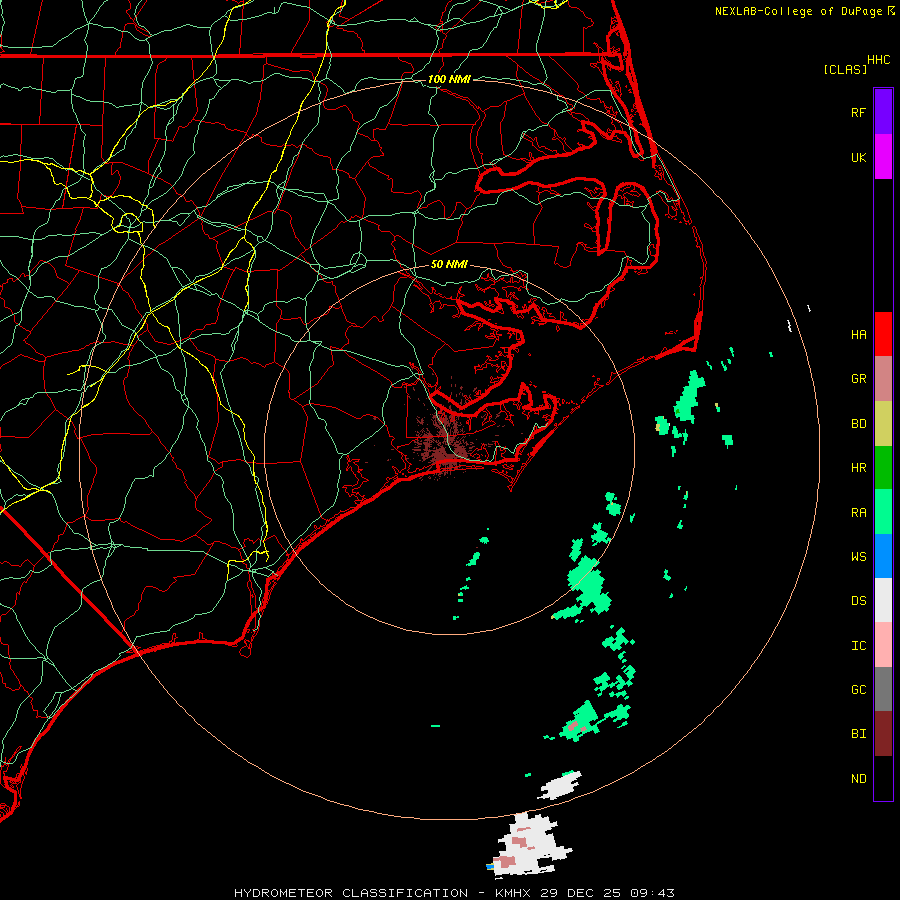Click the BD legend label
The image size is (900, 900).
tap(859, 424)
